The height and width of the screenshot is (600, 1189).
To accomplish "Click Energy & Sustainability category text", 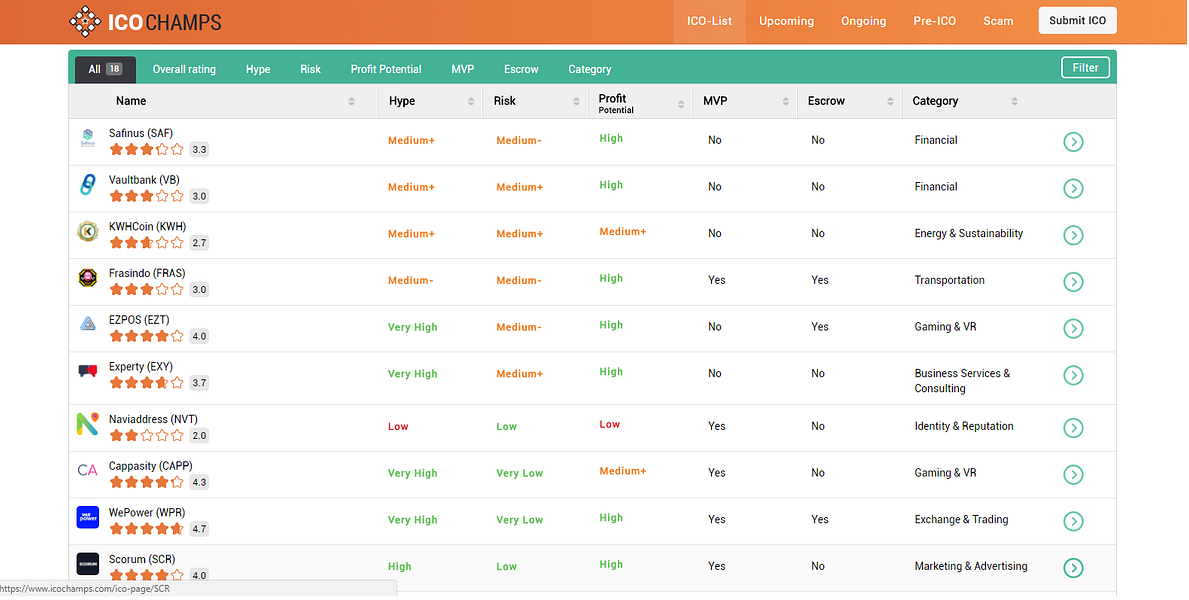I will click(968, 234).
